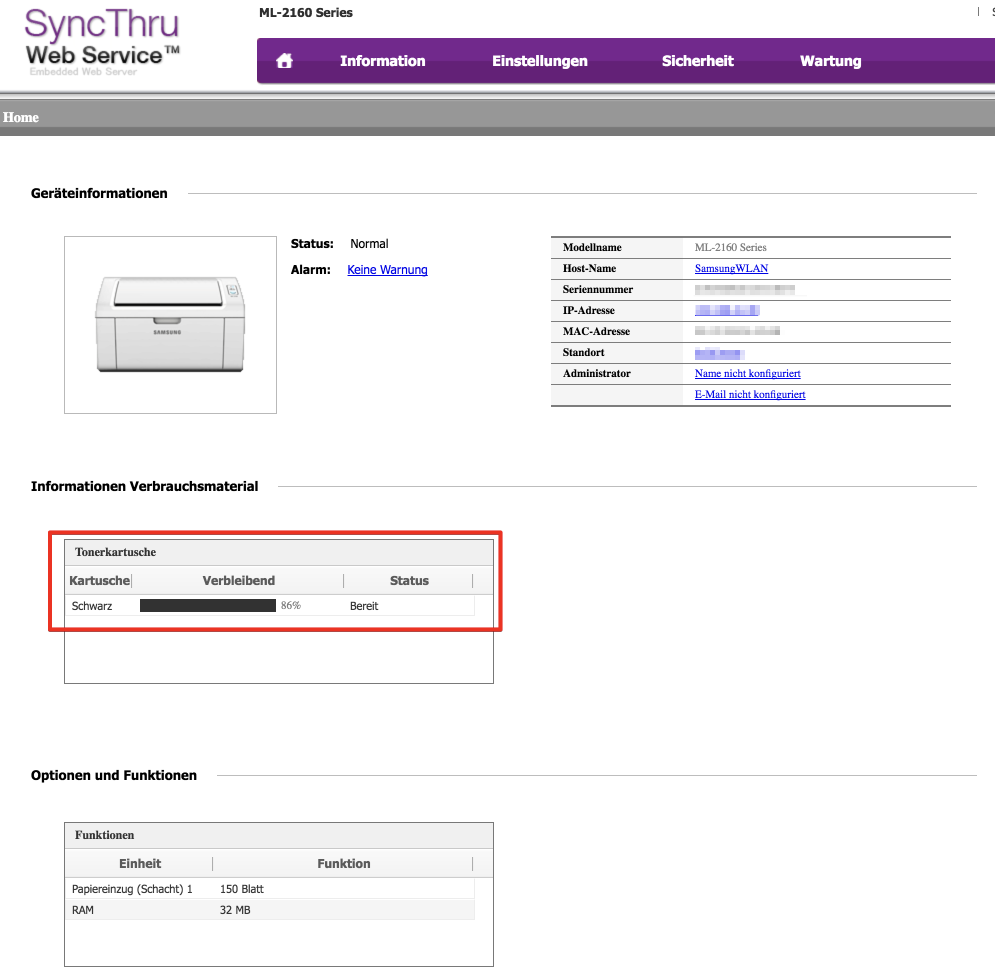Click the 32 MB value
The width and height of the screenshot is (995, 975).
pos(235,910)
